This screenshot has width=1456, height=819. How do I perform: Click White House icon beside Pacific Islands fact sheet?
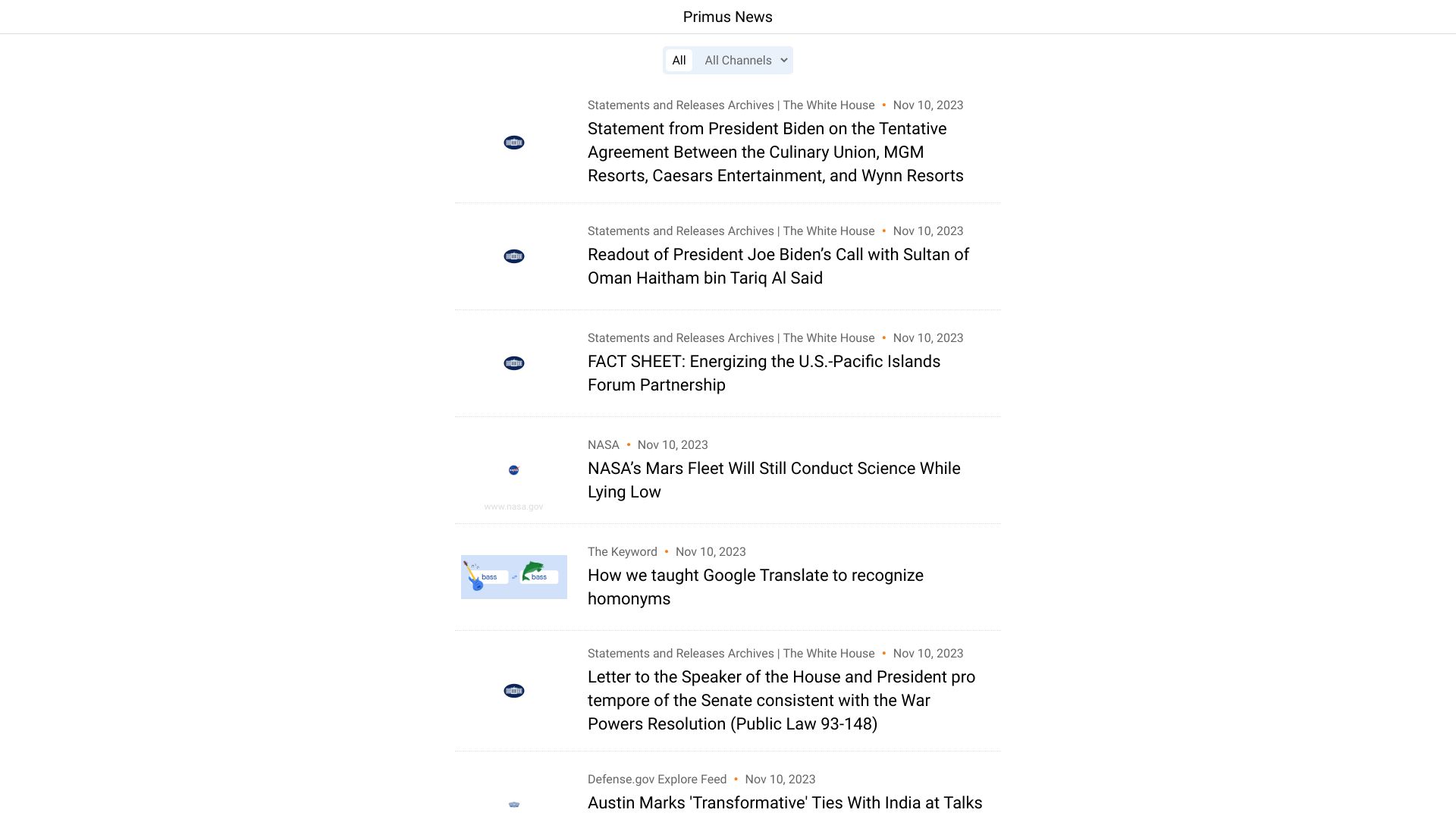(x=513, y=363)
